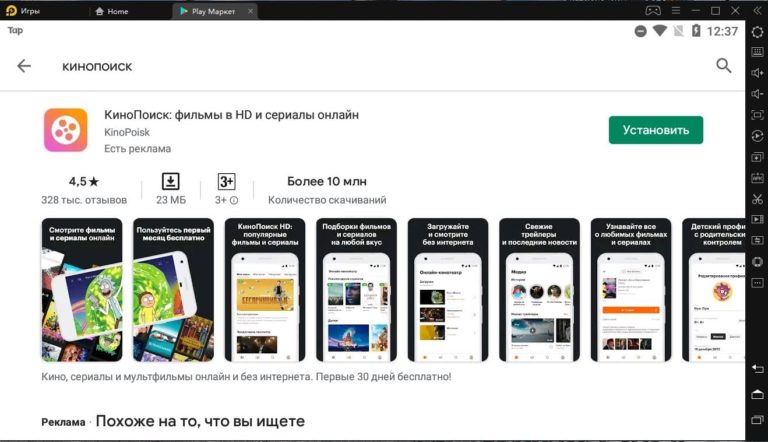The width and height of the screenshot is (768, 442).
Task: Open keyboard mapping icon in sidebar
Action: click(x=757, y=52)
